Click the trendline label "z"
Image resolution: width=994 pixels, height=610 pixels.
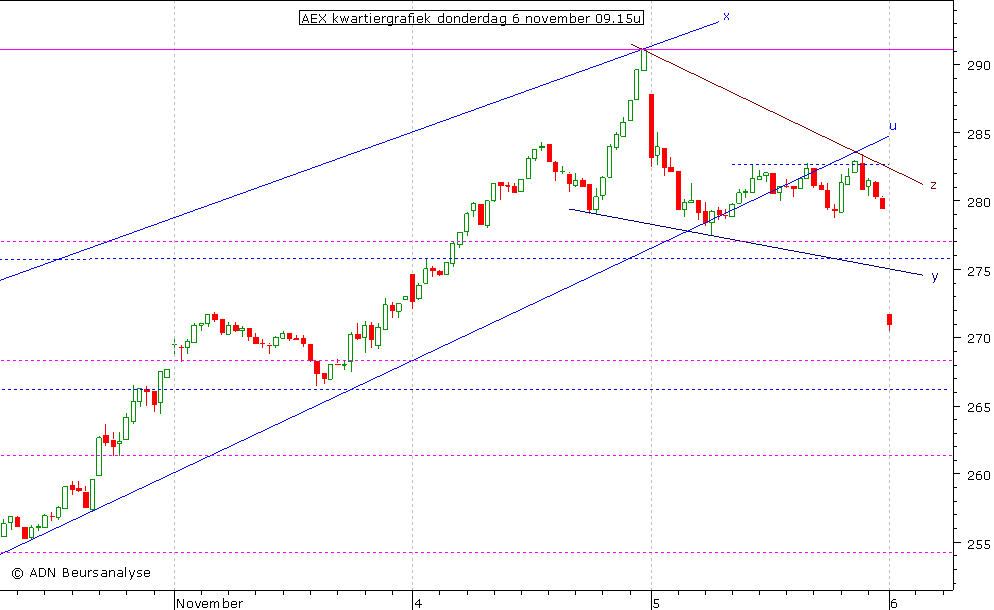click(933, 185)
